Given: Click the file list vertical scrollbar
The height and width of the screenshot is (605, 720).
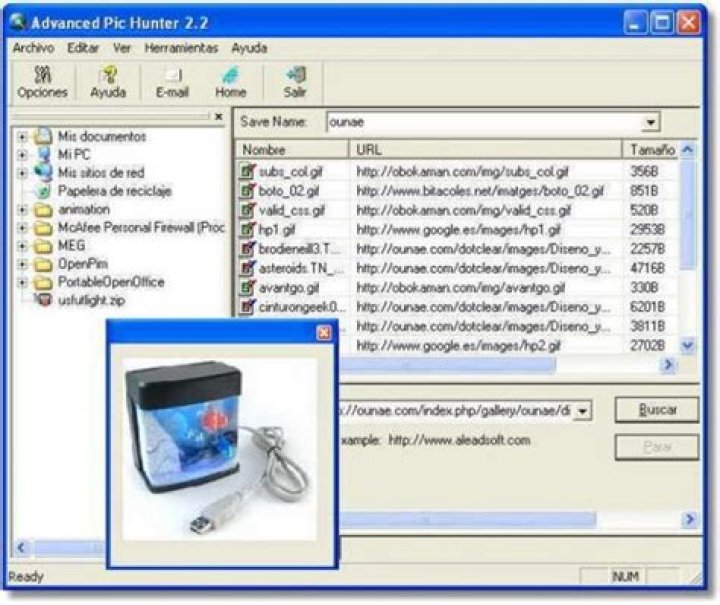Looking at the screenshot, I should [687, 250].
